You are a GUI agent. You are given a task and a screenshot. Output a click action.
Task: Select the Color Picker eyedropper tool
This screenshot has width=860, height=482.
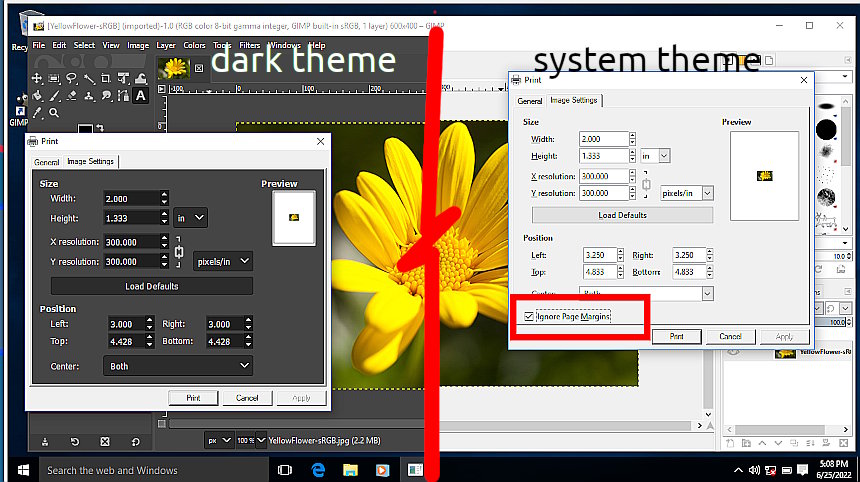pyautogui.click(x=37, y=113)
